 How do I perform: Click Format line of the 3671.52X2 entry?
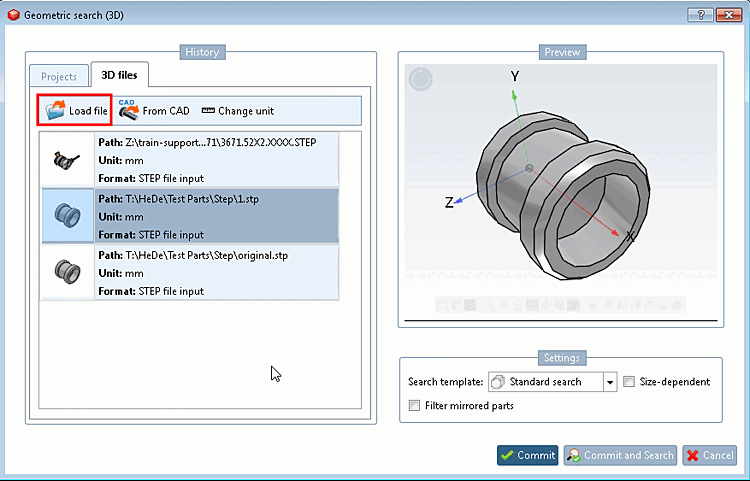click(x=151, y=178)
